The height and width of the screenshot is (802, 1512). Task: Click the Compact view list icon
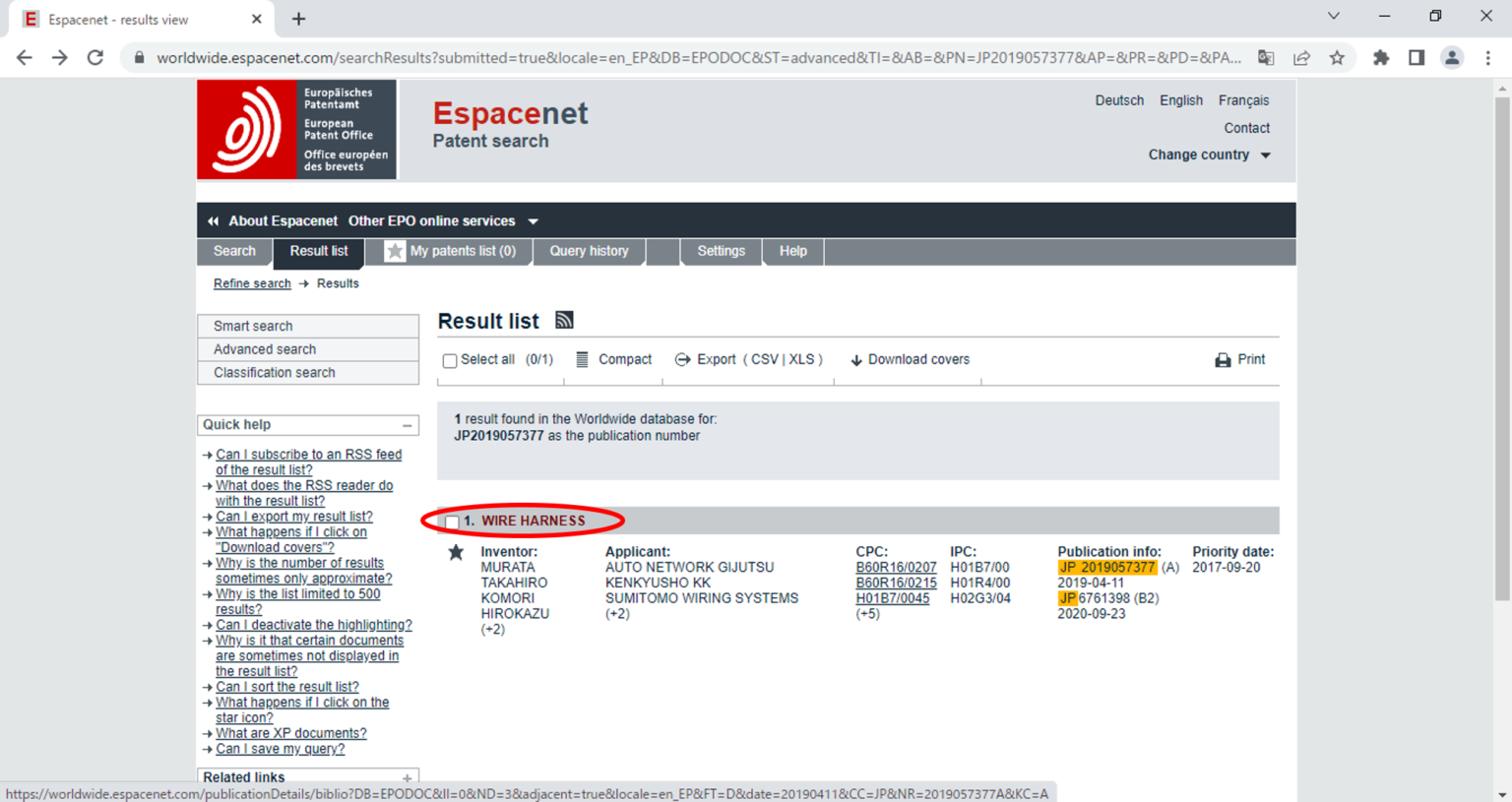coord(582,360)
